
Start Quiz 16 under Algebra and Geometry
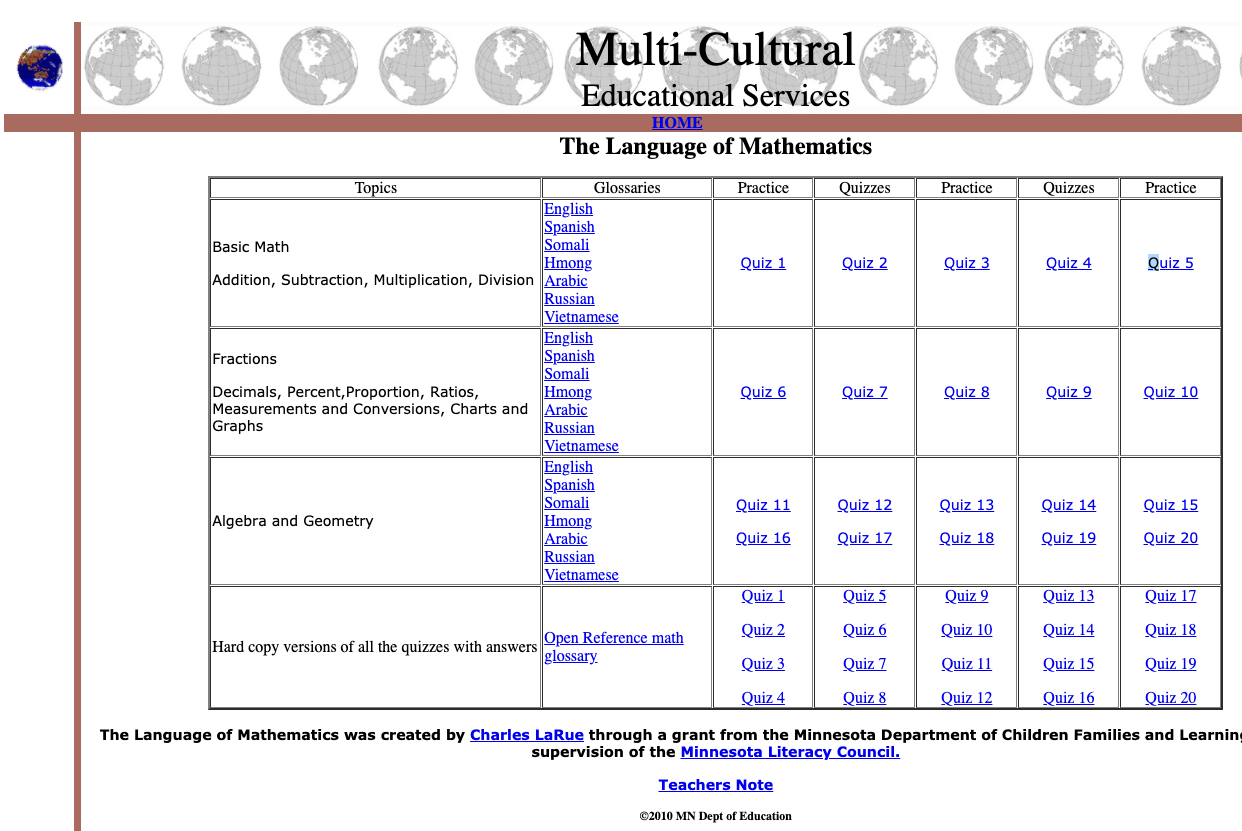763,537
